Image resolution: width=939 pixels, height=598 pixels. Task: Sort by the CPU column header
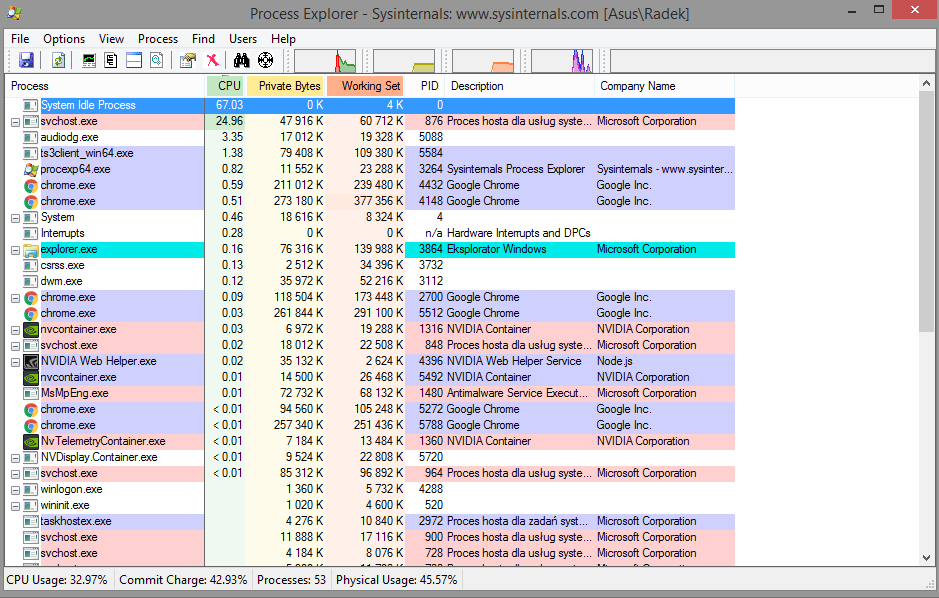tap(225, 86)
